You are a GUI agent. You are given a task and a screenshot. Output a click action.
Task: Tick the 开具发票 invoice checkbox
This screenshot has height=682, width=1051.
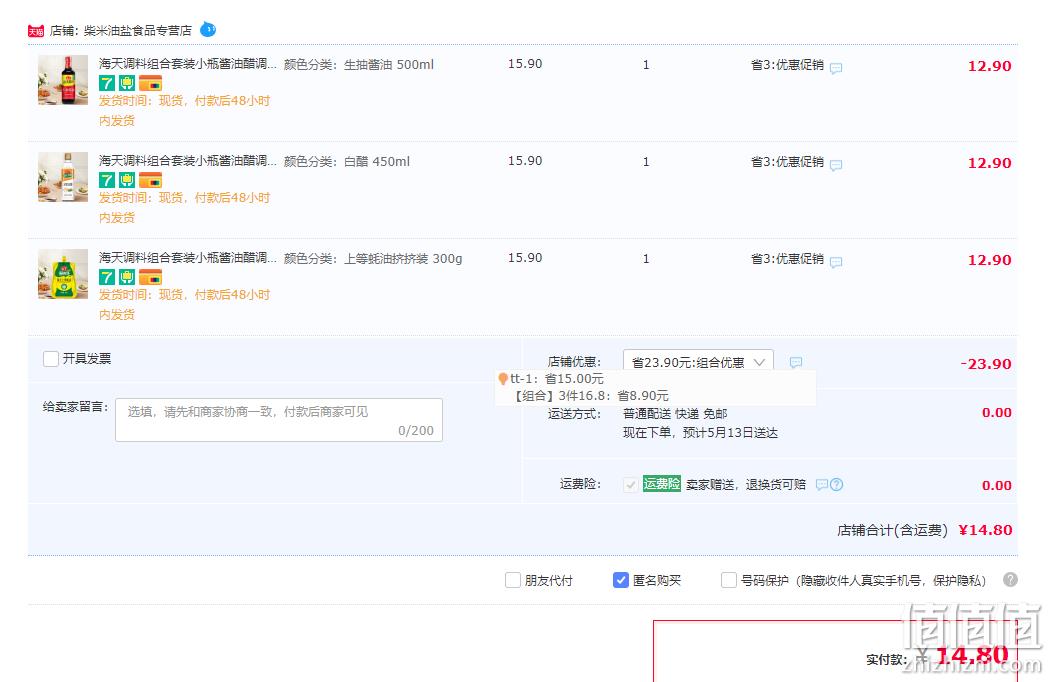[51, 359]
